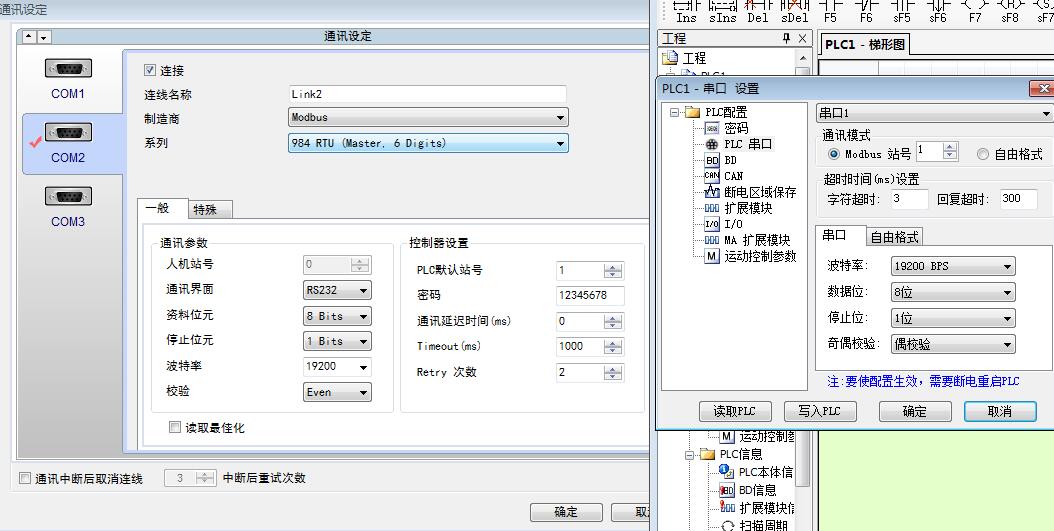Open PLC 串口 tree item

coord(747,144)
